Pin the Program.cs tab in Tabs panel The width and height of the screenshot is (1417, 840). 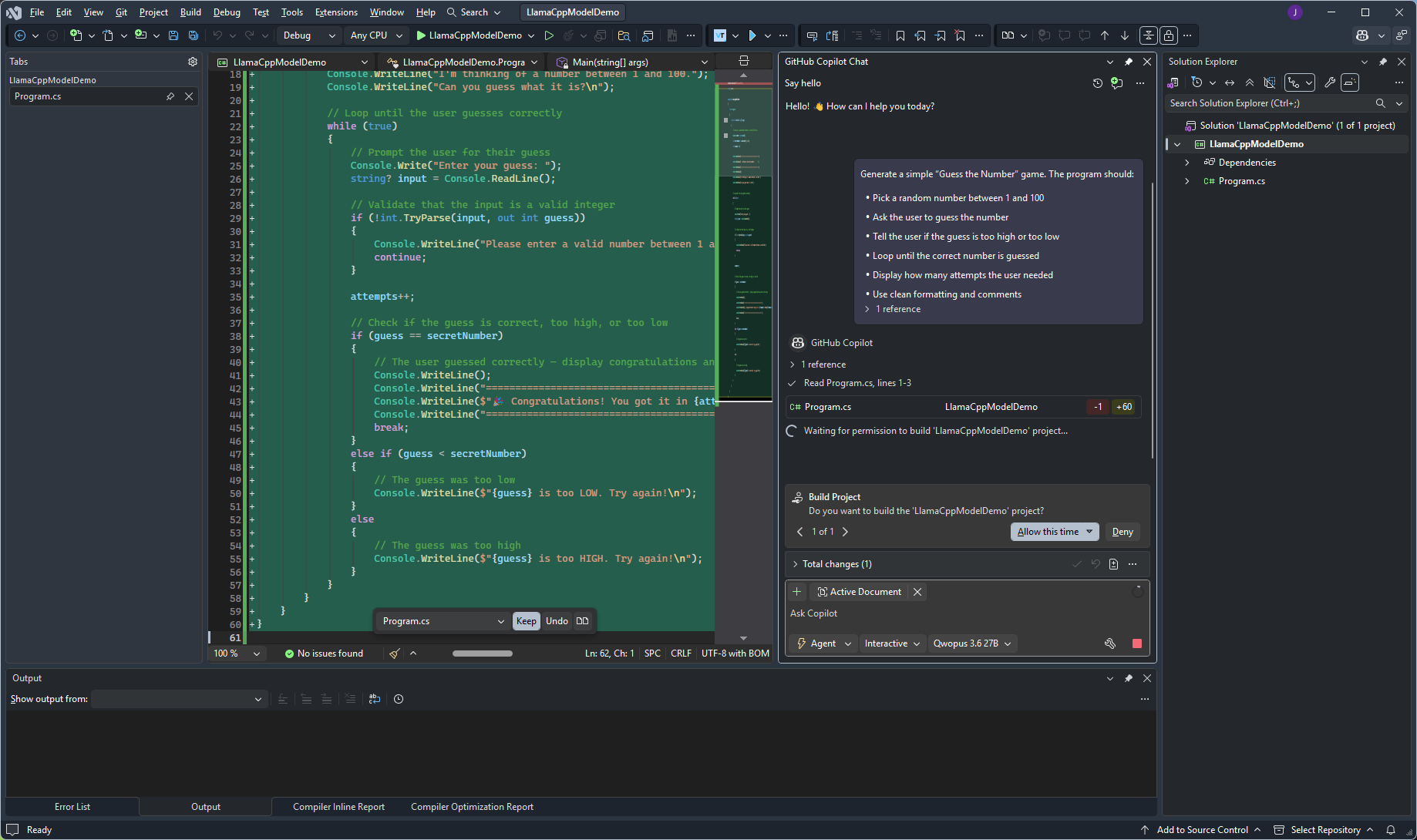[x=170, y=96]
